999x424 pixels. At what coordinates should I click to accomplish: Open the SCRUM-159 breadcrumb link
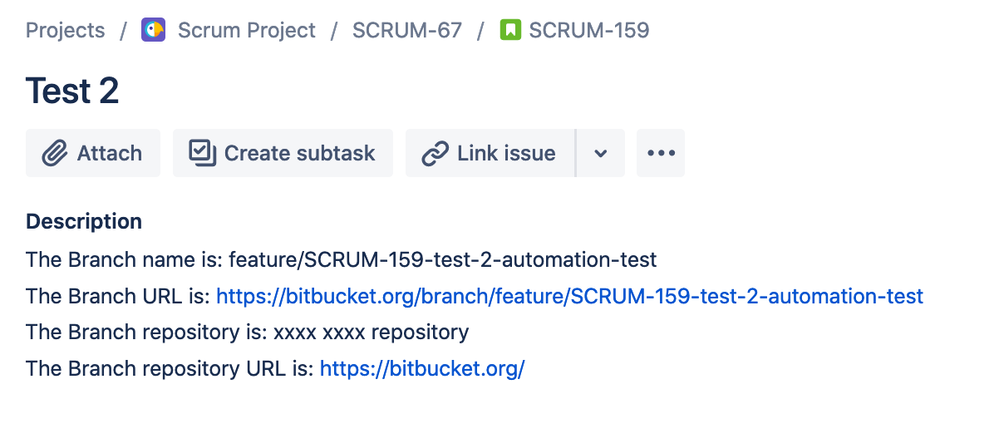pos(589,30)
